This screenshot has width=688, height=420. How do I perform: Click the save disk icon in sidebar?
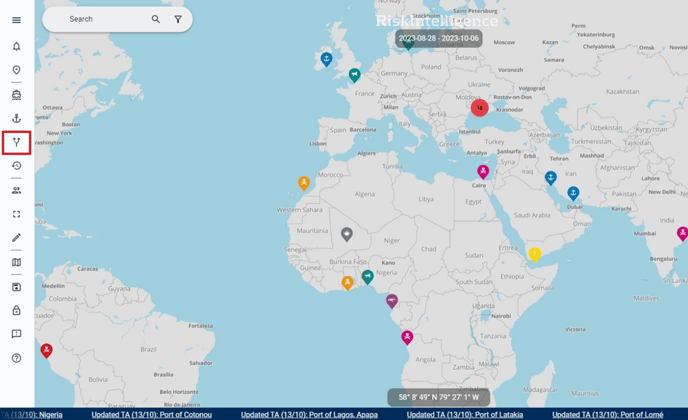click(x=16, y=287)
